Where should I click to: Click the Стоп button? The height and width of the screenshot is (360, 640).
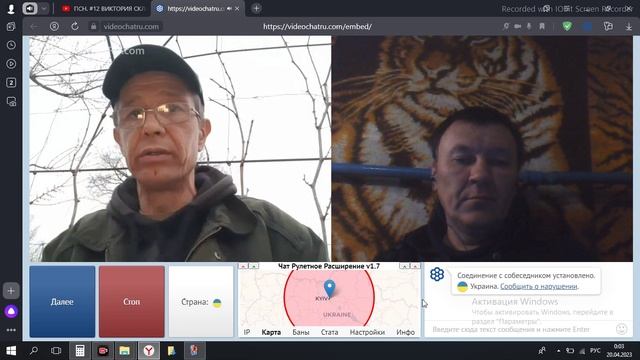pos(131,302)
